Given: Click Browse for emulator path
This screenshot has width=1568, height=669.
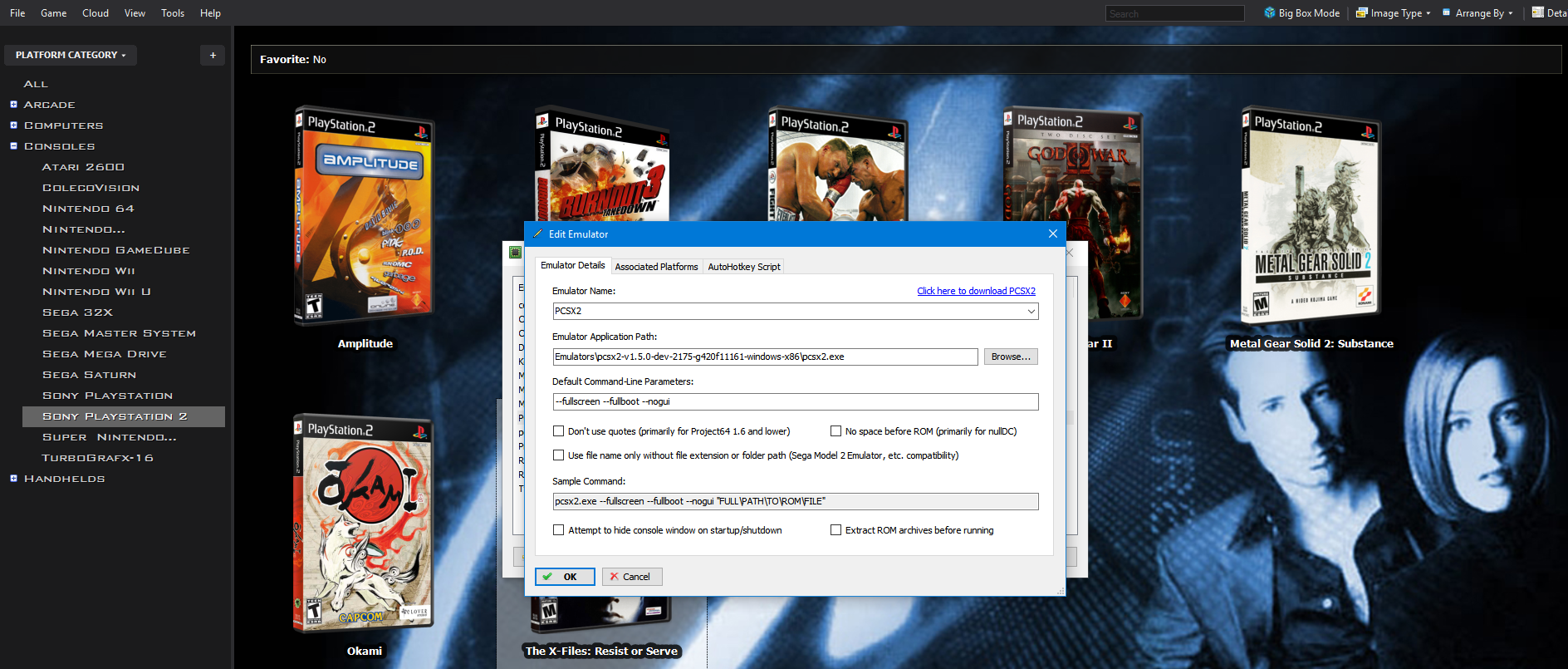Looking at the screenshot, I should 1011,357.
